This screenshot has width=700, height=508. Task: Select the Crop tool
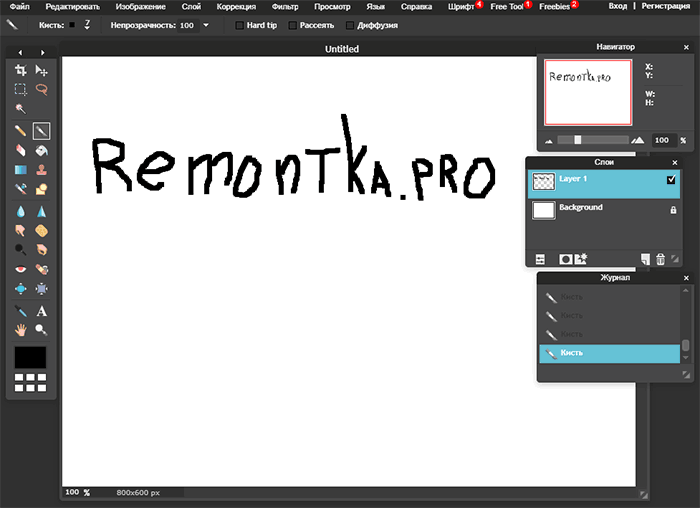click(x=21, y=70)
